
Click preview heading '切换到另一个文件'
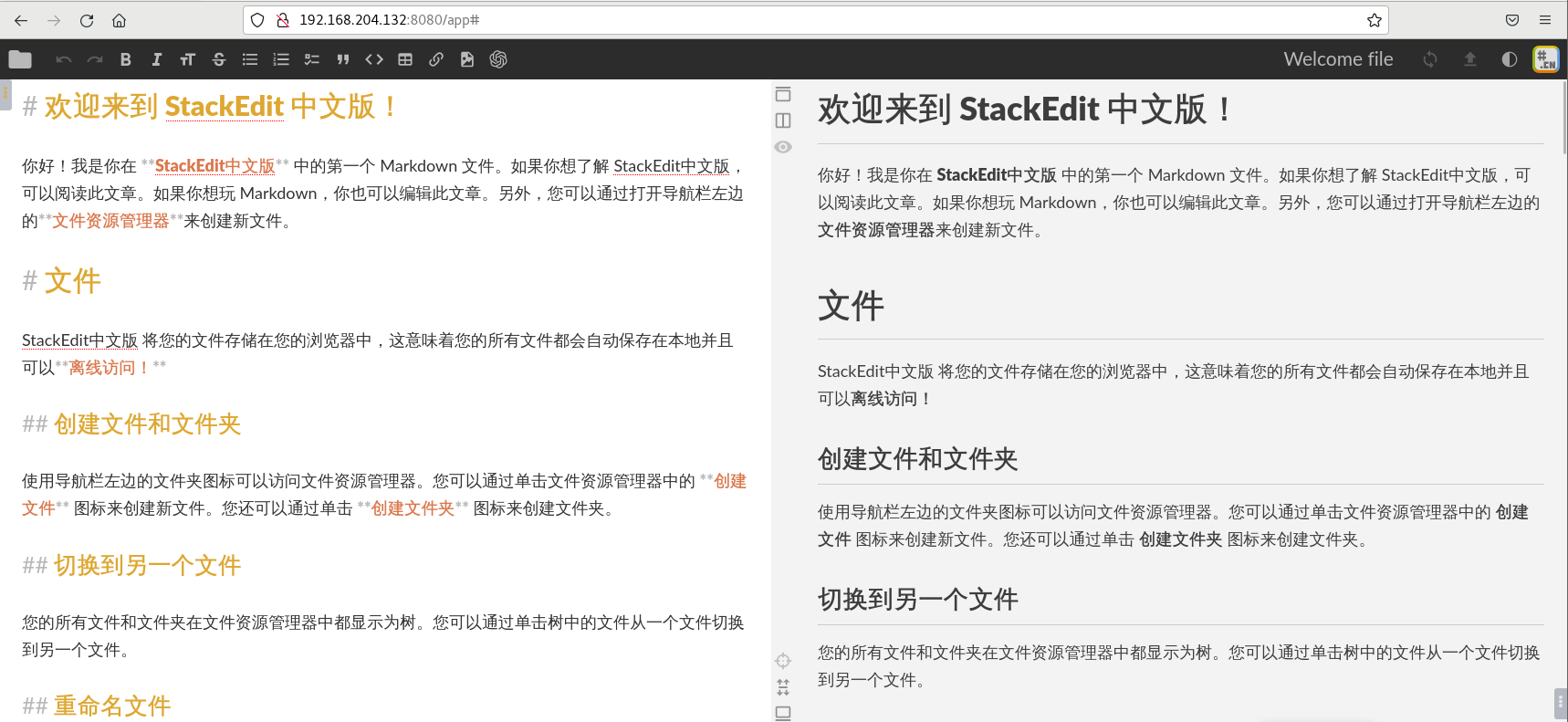[917, 600]
